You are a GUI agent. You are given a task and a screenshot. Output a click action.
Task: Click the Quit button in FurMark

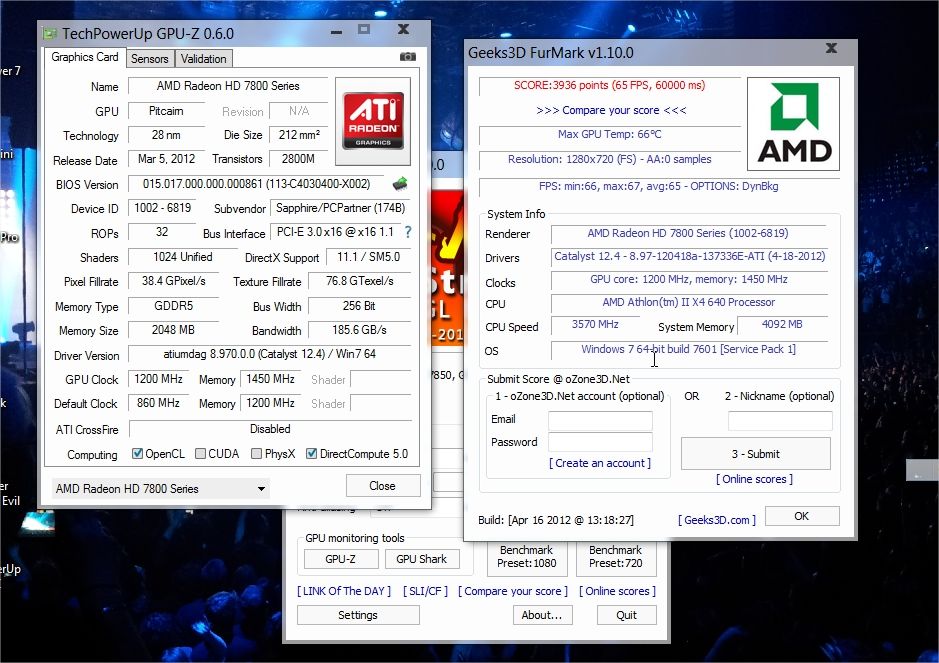626,615
